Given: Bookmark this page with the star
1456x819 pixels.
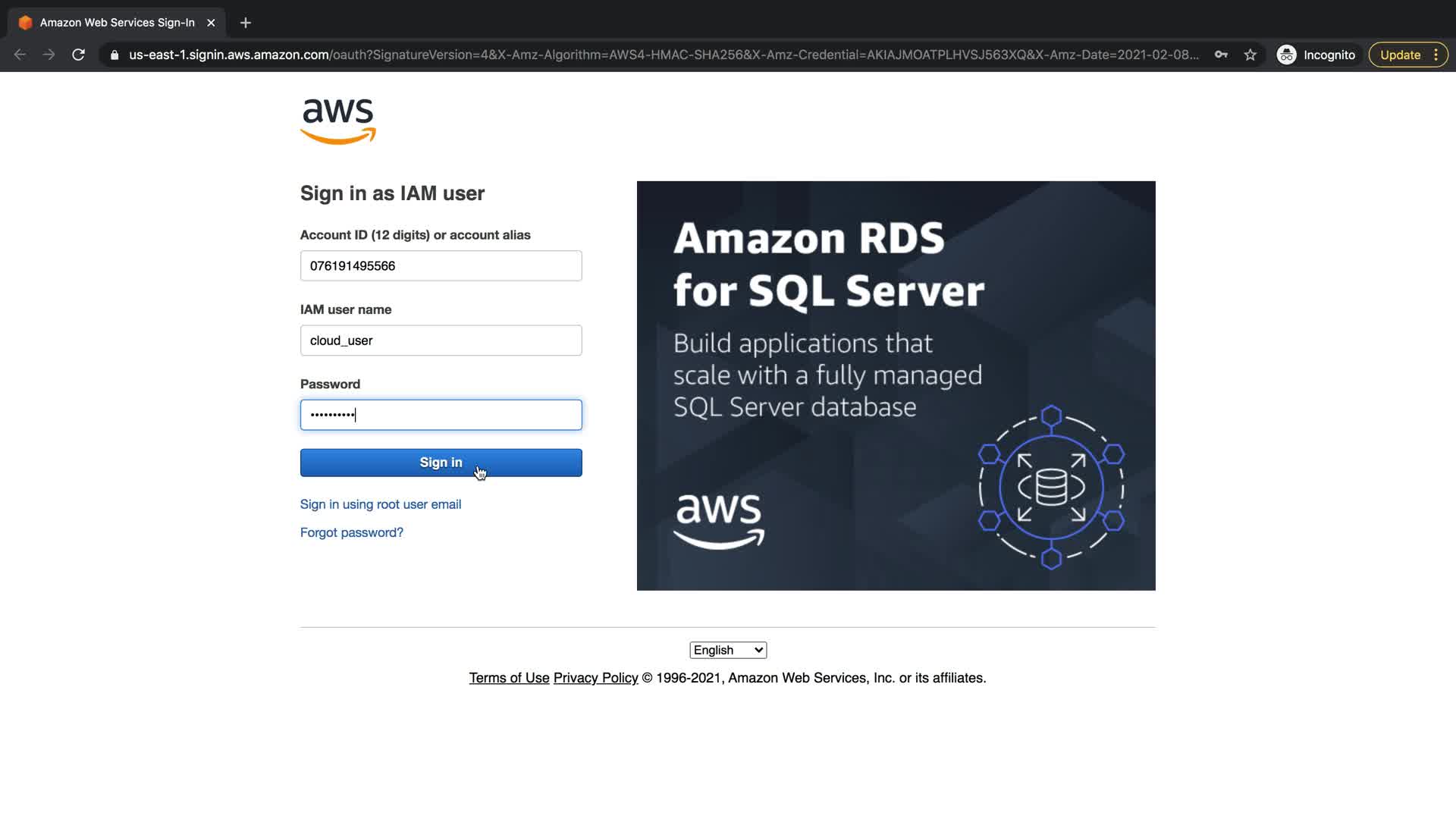Looking at the screenshot, I should [1250, 55].
